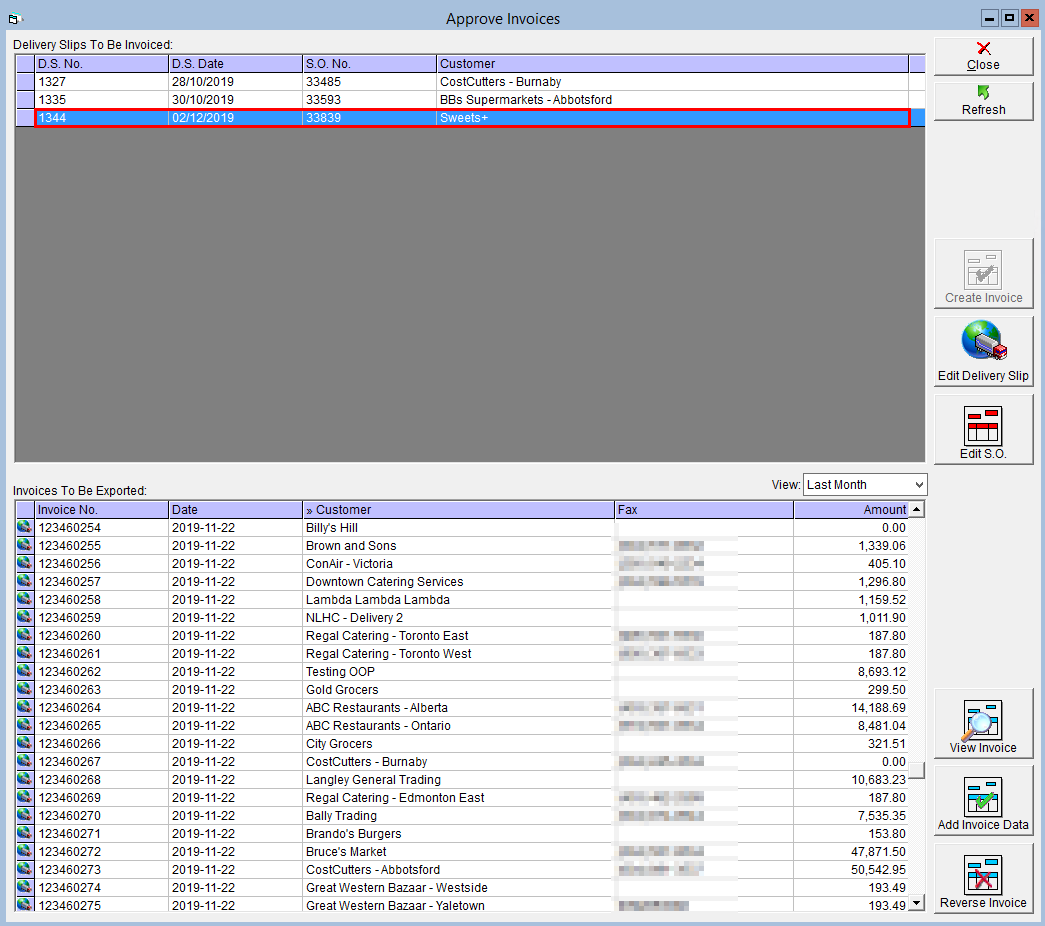Click customer Lambda Lambda Lambda
The image size is (1045, 926).
tap(377, 599)
